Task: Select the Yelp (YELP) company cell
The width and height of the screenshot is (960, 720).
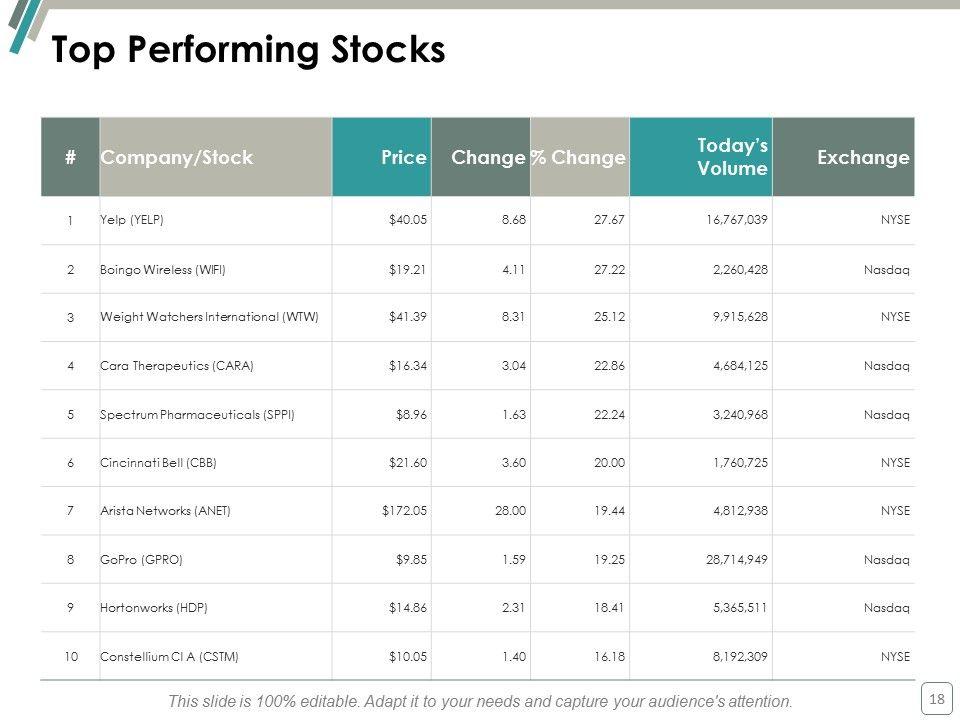Action: point(131,220)
